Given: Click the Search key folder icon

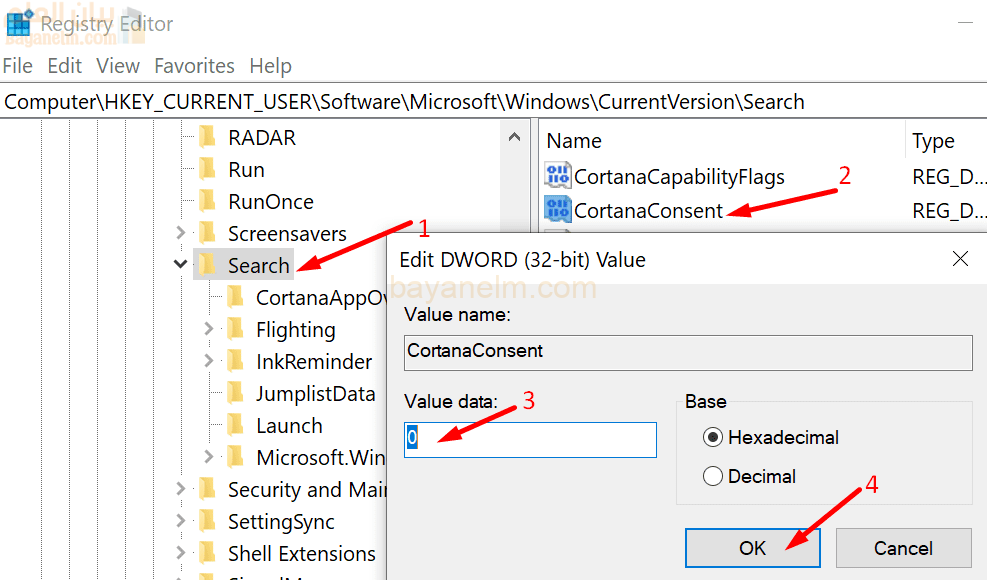Looking at the screenshot, I should pos(207,265).
